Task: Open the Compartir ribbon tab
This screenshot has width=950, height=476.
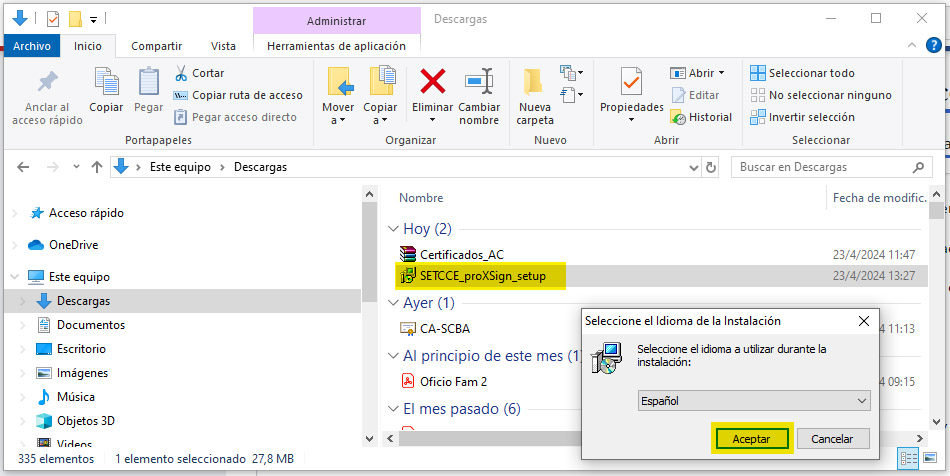Action: (156, 46)
